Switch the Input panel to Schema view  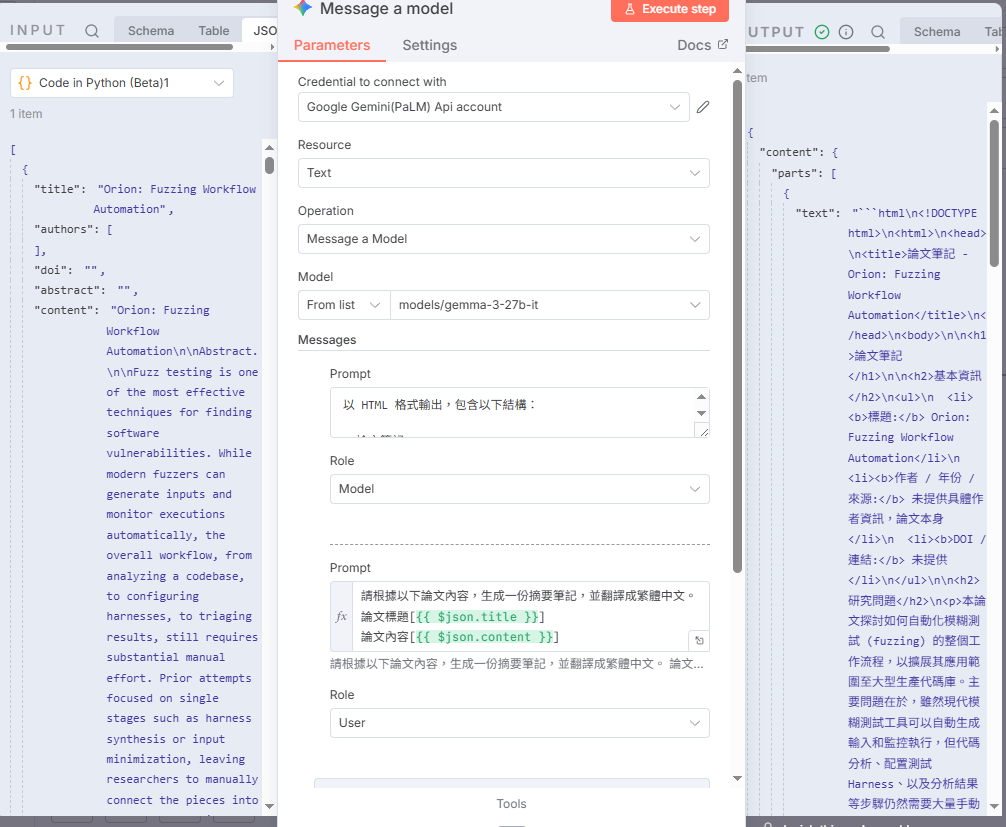151,31
